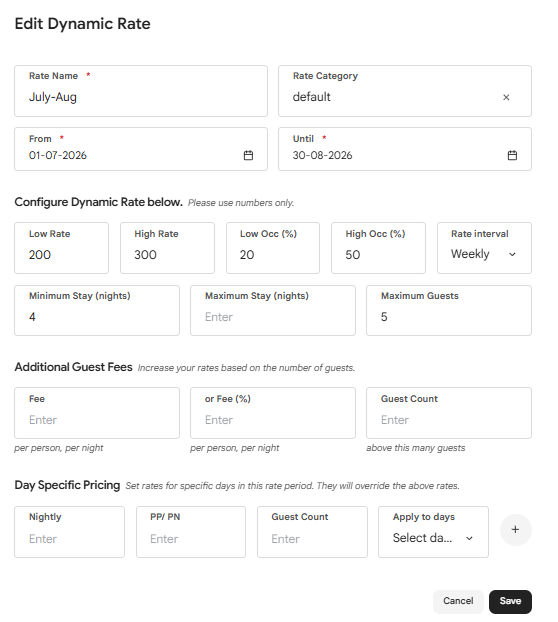Viewport: 558px width, 622px height.
Task: Select the PP/ PN field
Action: (191, 532)
